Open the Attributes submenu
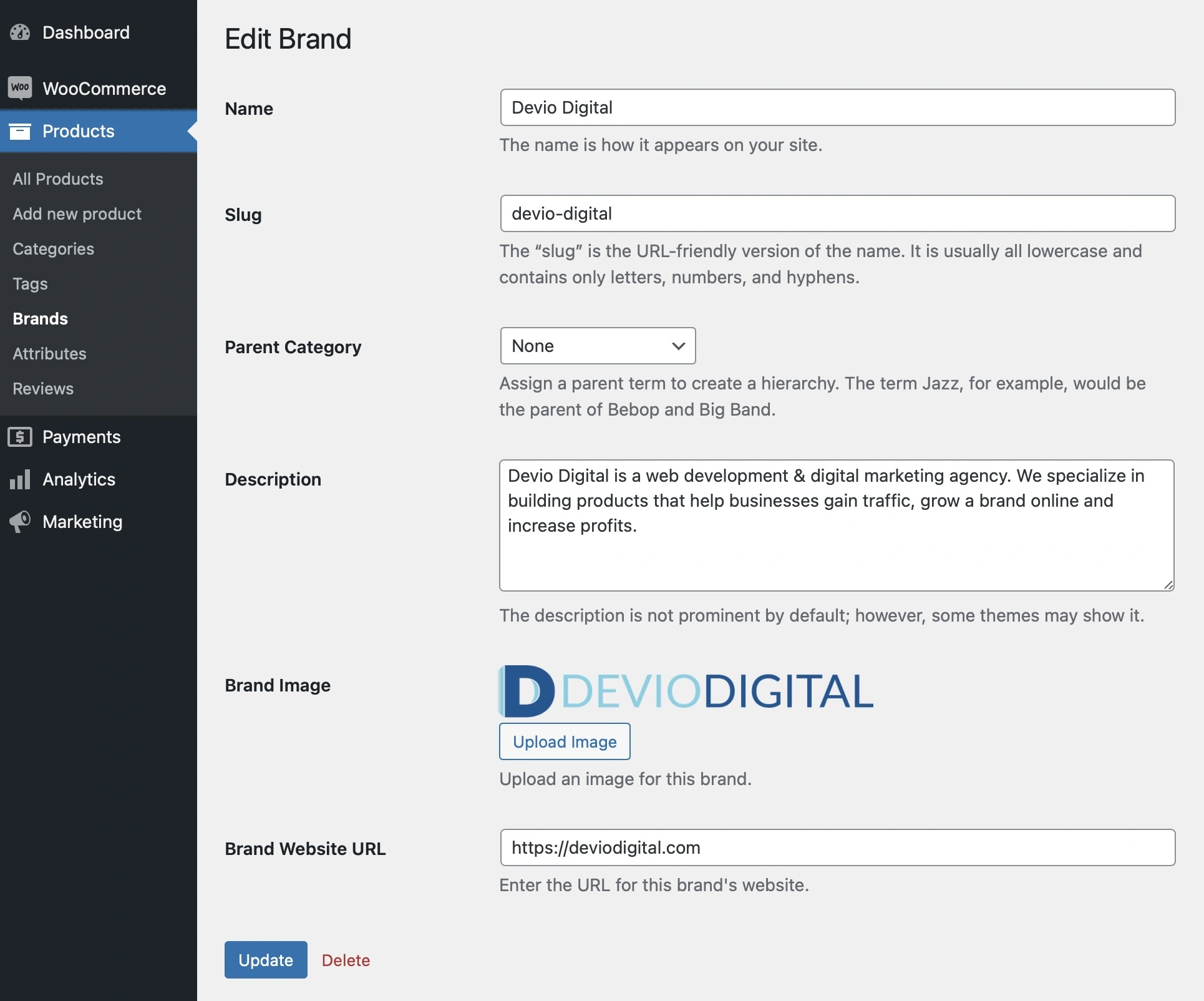 (x=49, y=354)
